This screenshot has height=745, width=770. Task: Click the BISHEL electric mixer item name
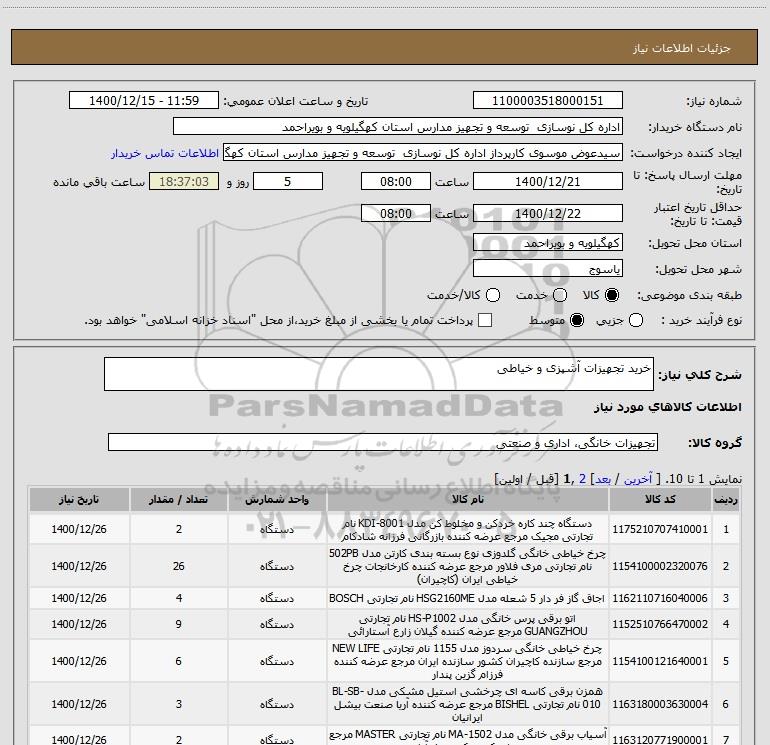coord(468,704)
